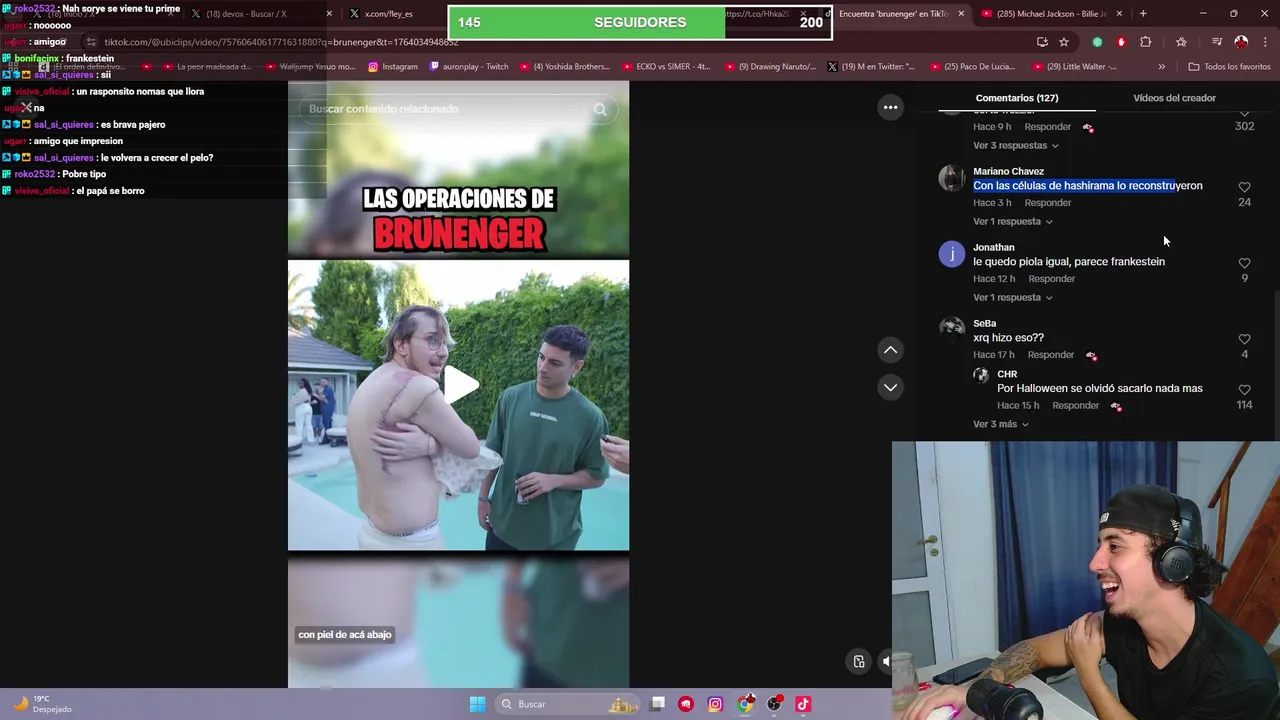Open the username link 'Mariano Chavez'
This screenshot has width=1280, height=720.
click(1008, 172)
